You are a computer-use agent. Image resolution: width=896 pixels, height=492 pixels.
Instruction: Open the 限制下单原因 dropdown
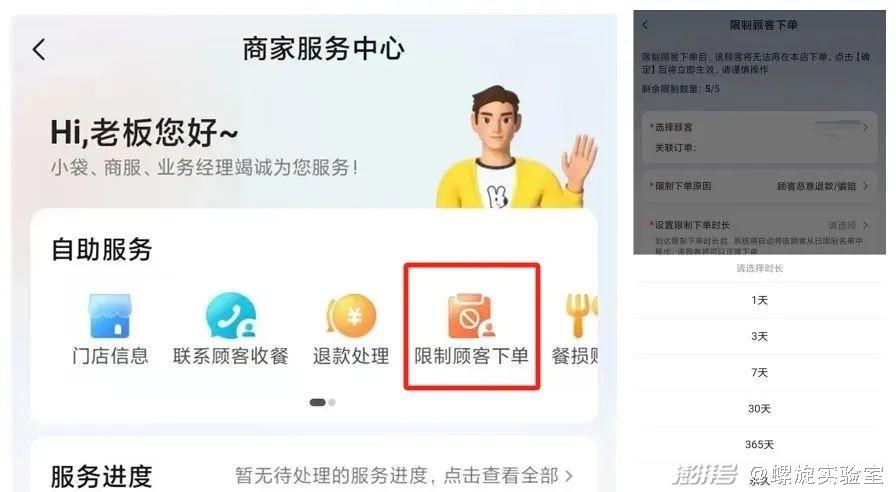point(759,186)
